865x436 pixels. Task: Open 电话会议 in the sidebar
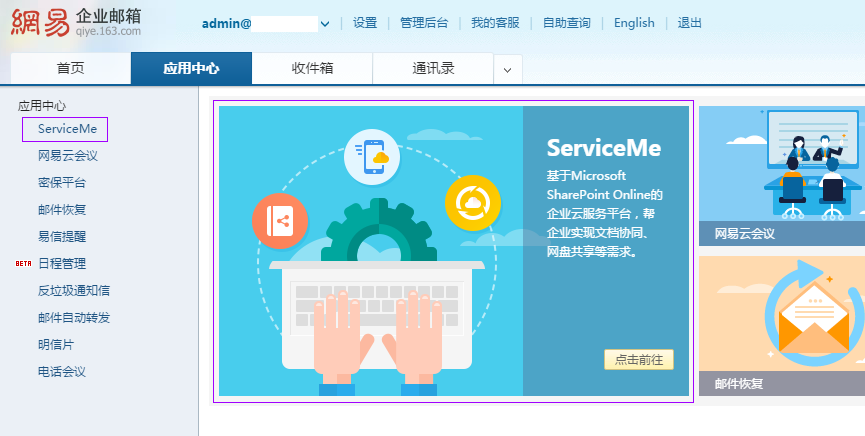(62, 372)
